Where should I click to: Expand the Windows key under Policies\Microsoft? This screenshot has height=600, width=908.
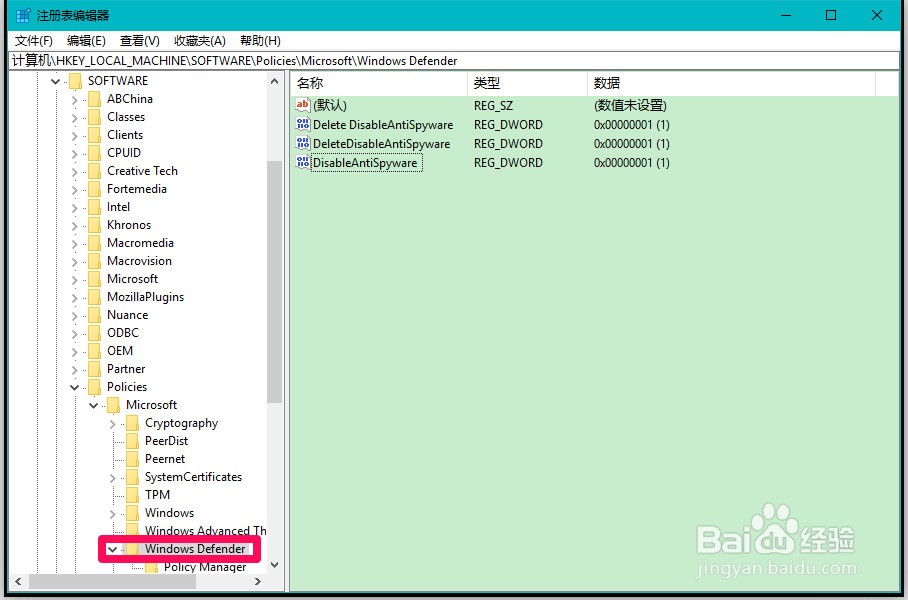pyautogui.click(x=113, y=514)
